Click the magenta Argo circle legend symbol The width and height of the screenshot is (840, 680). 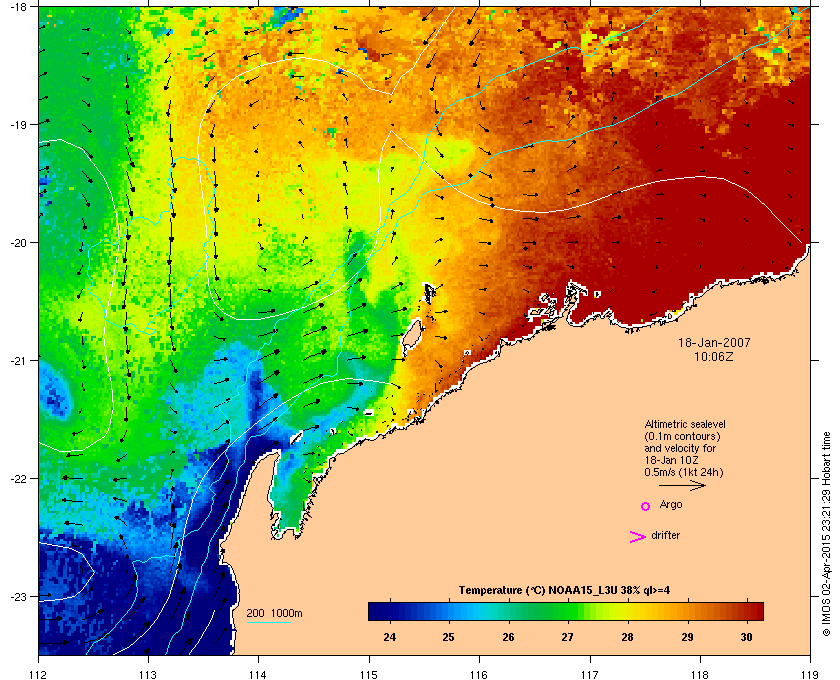[646, 506]
